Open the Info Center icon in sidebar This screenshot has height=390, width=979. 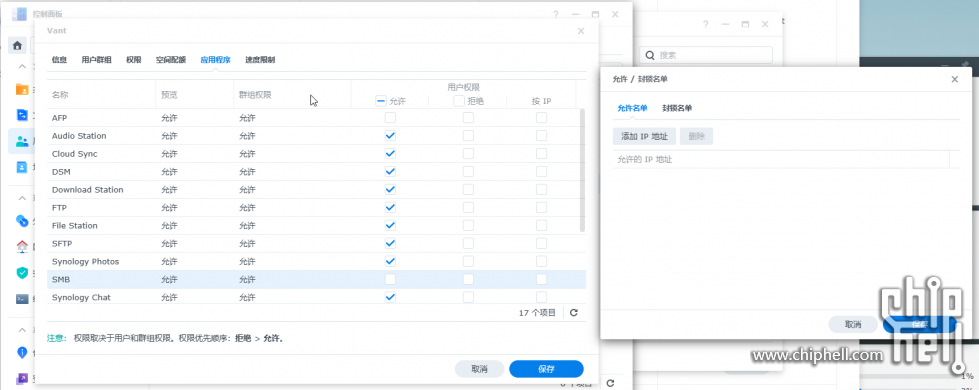pyautogui.click(x=22, y=353)
